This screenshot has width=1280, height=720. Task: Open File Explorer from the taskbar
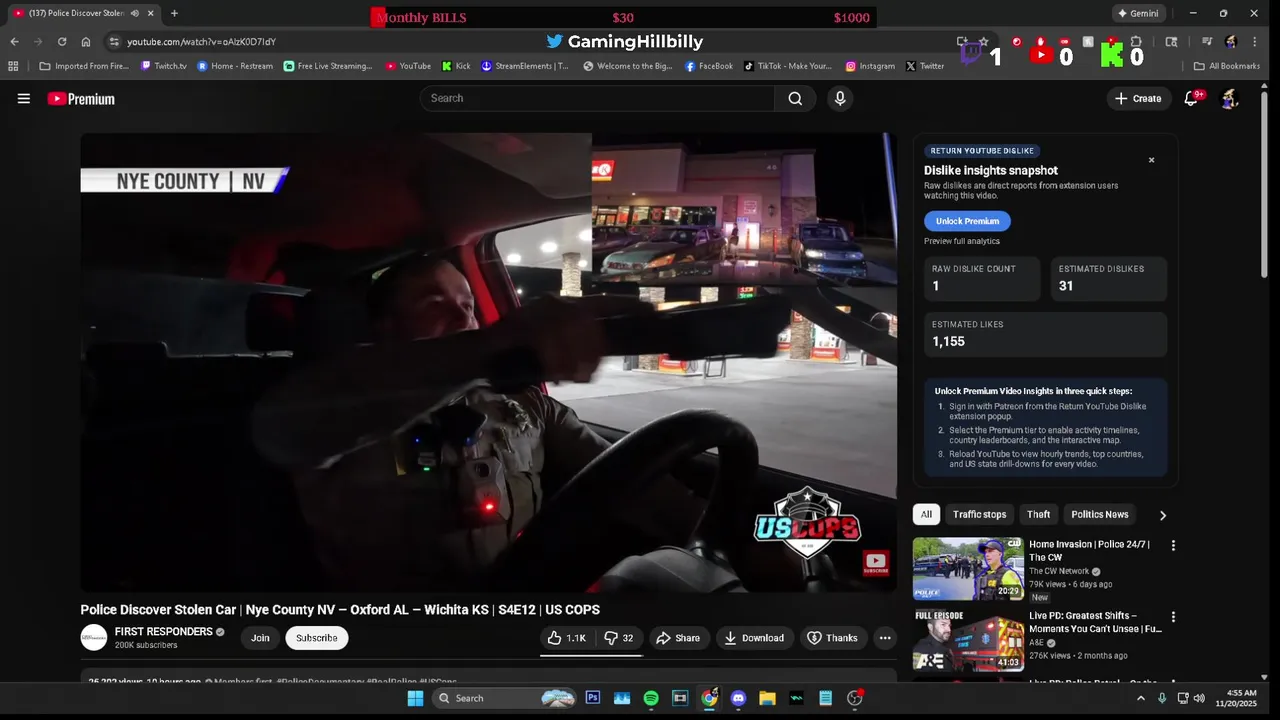[x=767, y=698]
